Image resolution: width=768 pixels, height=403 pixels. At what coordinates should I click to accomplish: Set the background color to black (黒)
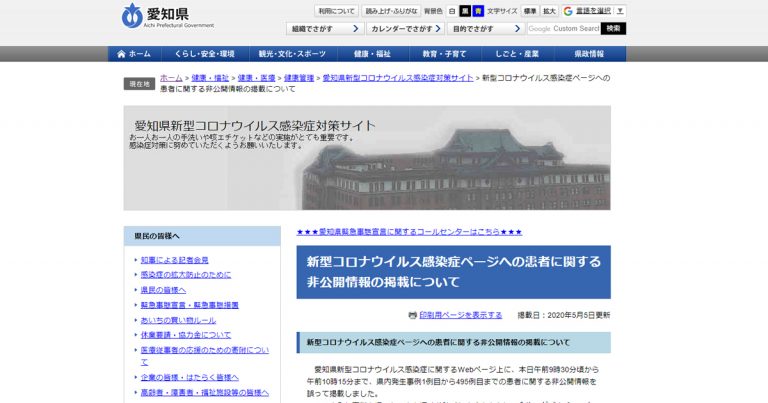click(x=465, y=11)
